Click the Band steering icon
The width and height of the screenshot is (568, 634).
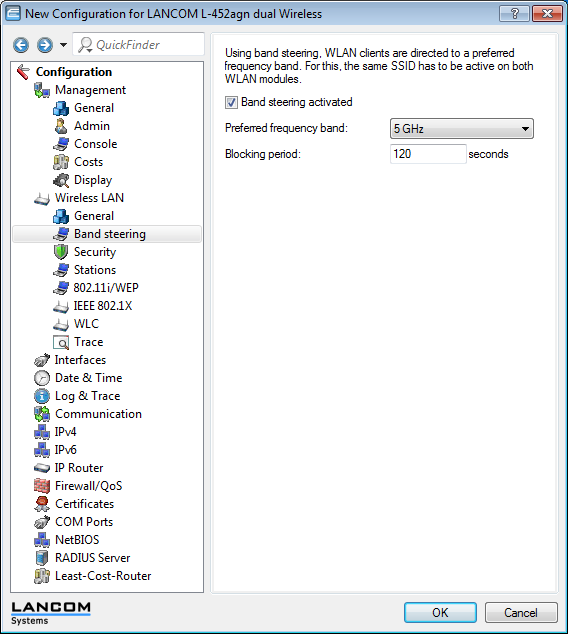tap(61, 234)
